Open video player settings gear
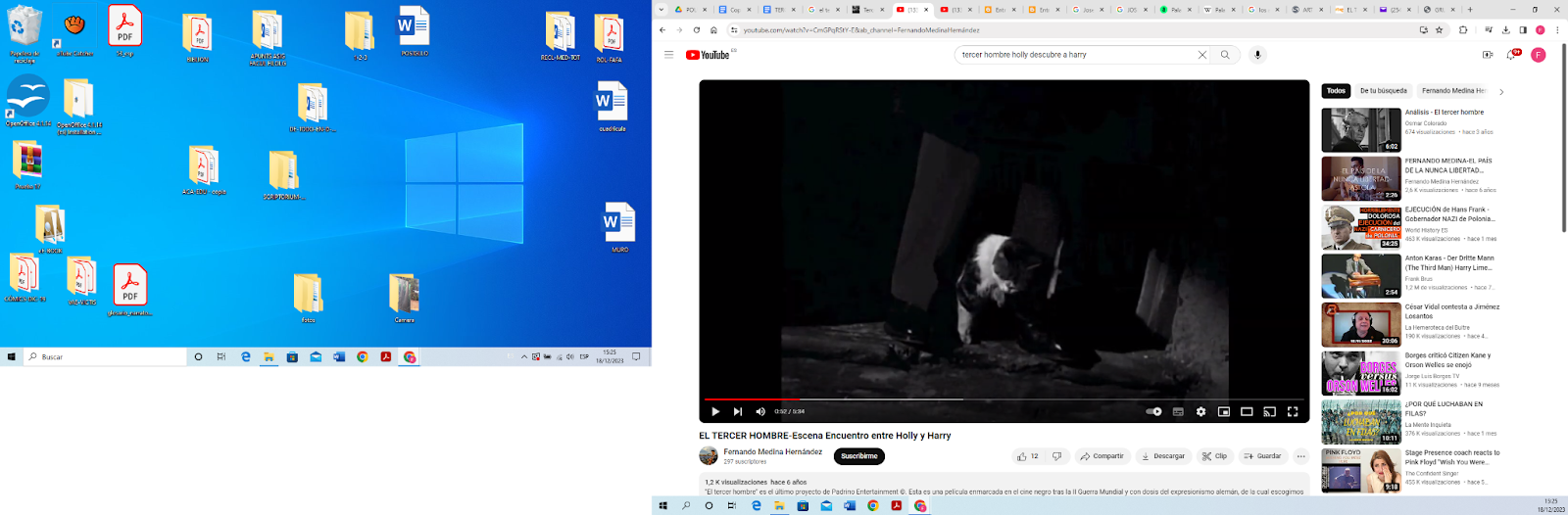 pyautogui.click(x=1200, y=411)
